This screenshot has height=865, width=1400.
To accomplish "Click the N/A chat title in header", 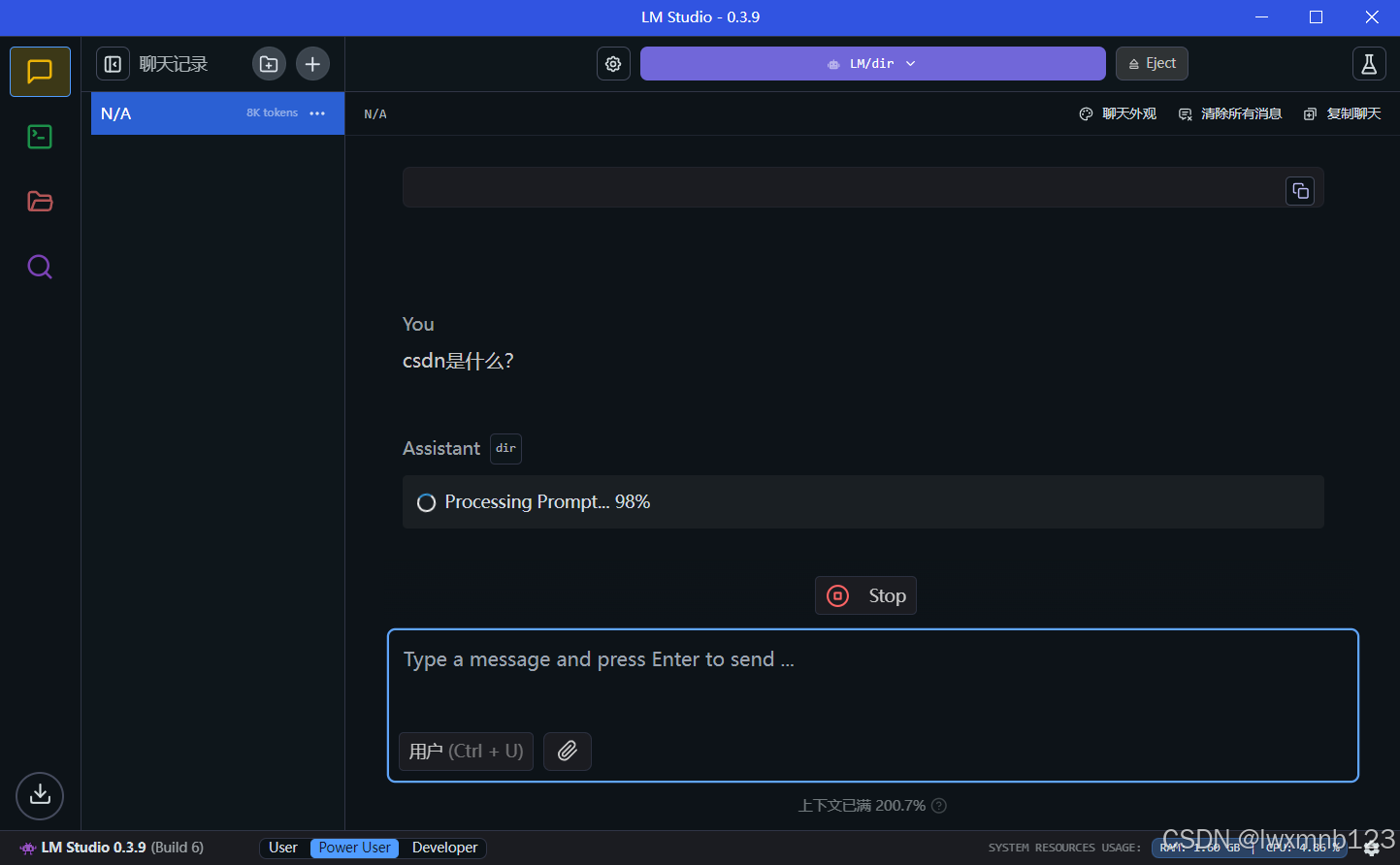I will point(375,114).
